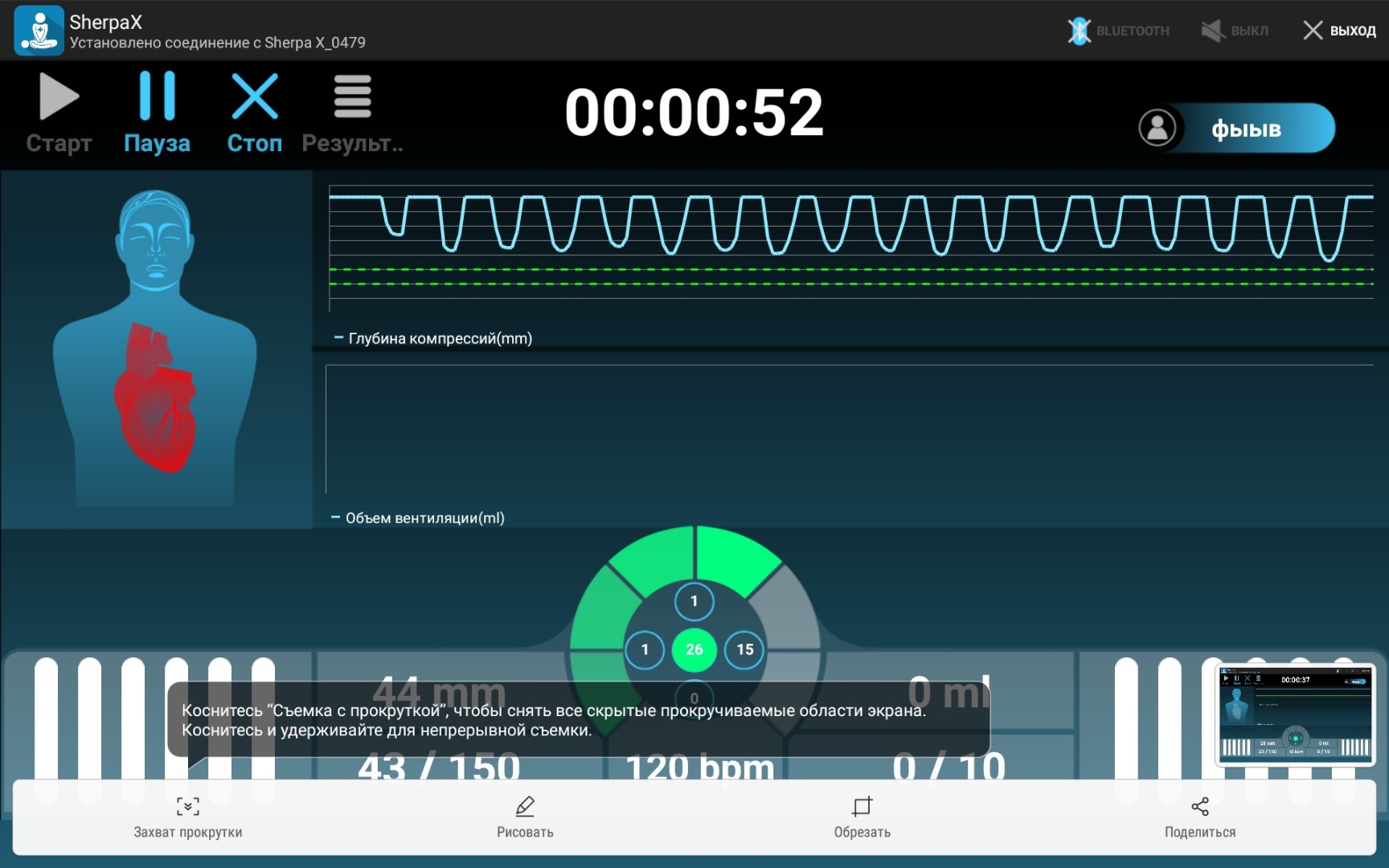Tap the Захват прокрутки scroll capture icon
This screenshot has width=1389, height=868.
188,816
